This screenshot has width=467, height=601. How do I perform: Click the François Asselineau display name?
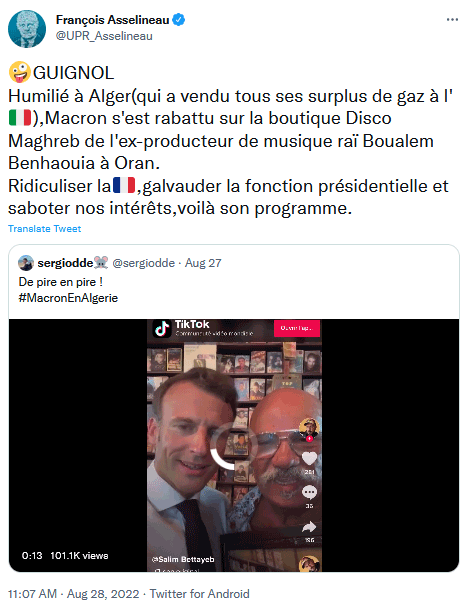point(113,20)
